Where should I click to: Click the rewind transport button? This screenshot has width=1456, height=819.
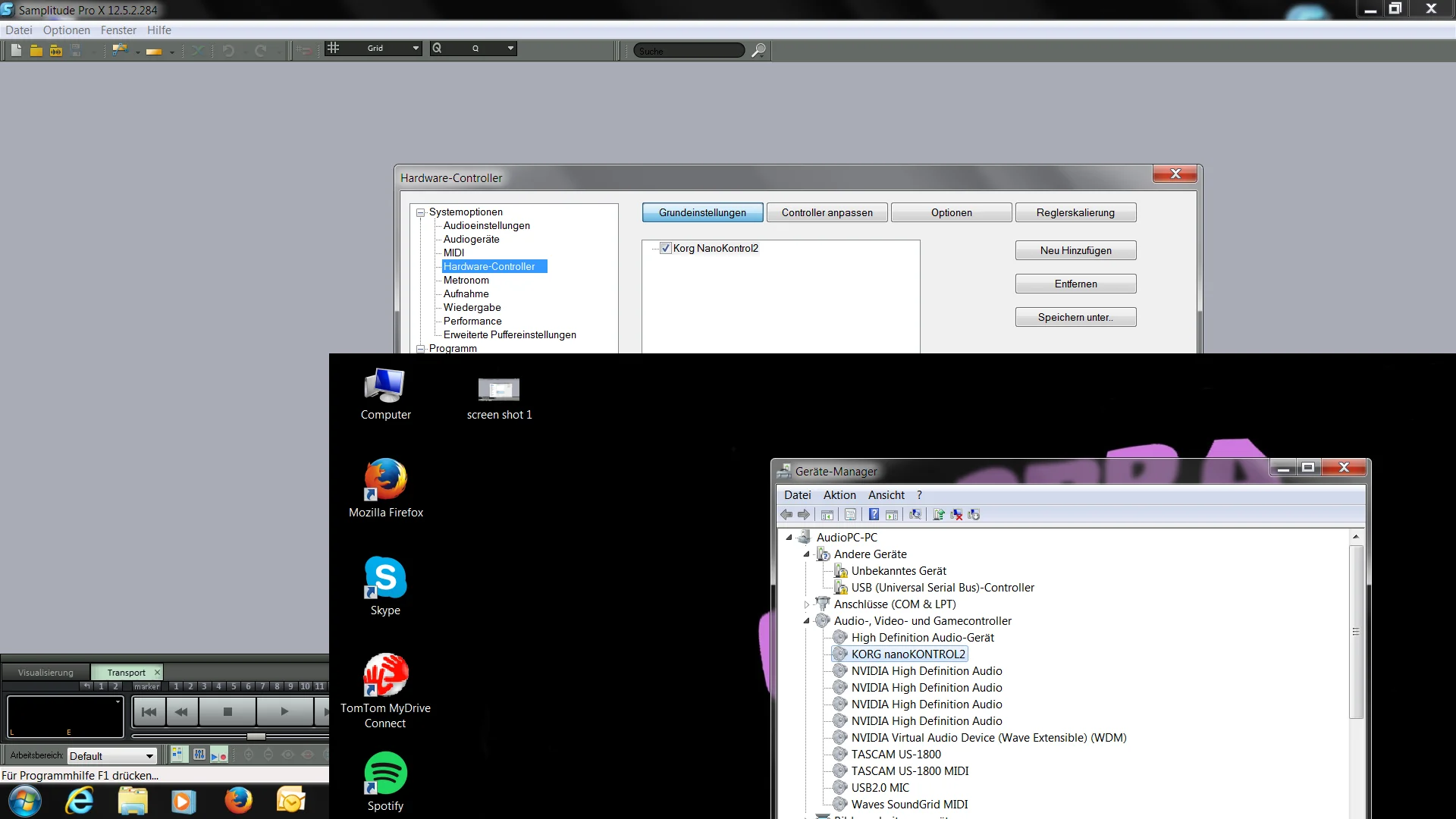(182, 712)
